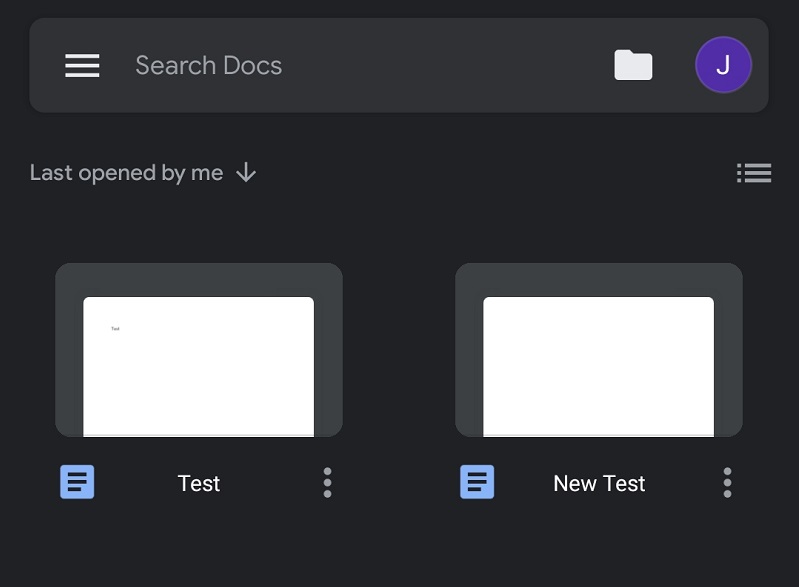Click the empty search bar area left of folder icon

pyautogui.click(x=450, y=66)
